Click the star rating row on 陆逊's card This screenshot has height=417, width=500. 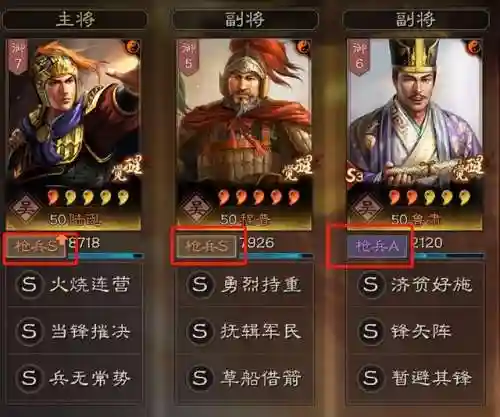click(x=88, y=198)
